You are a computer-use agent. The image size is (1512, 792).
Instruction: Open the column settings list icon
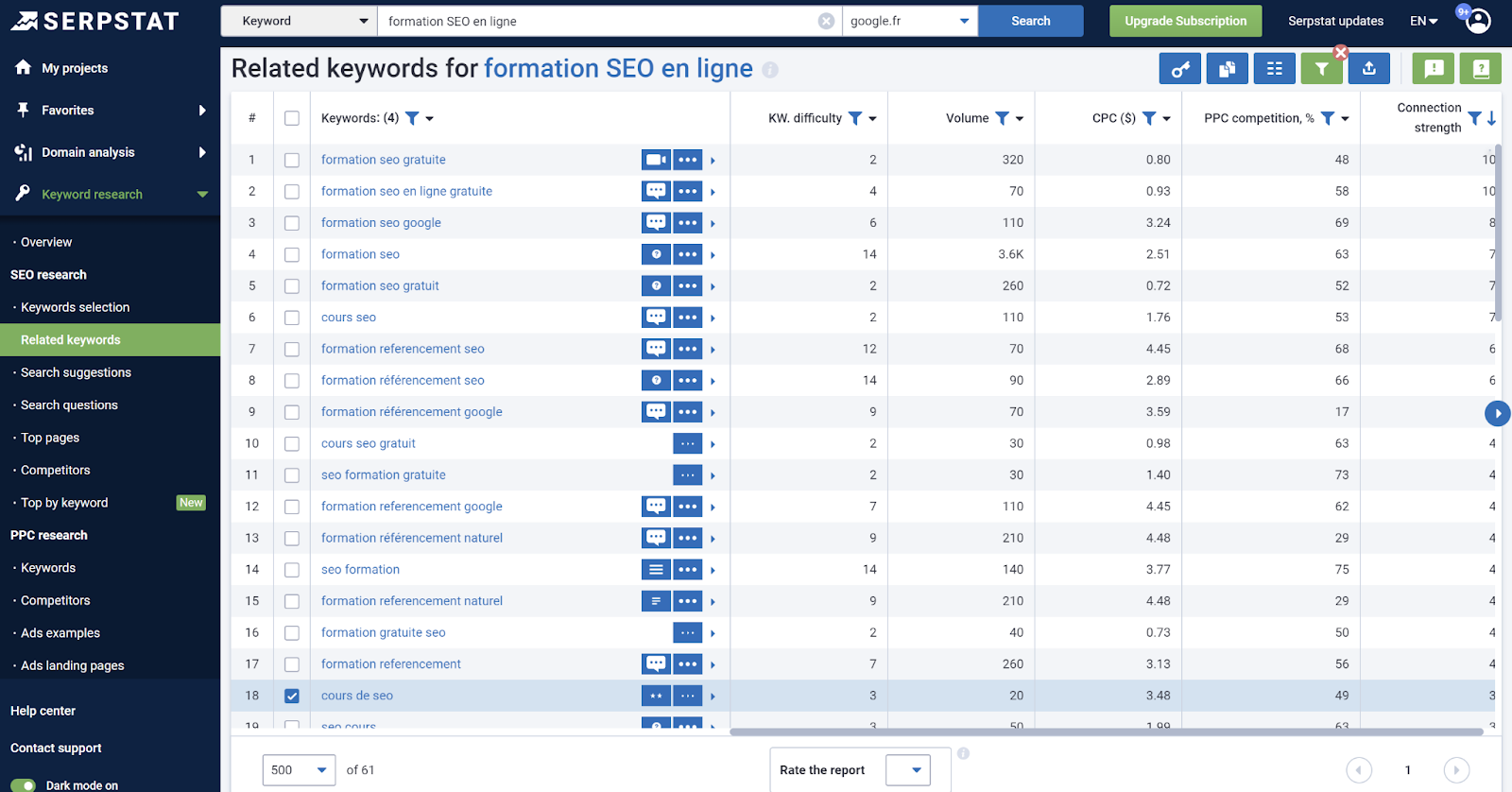[x=1275, y=69]
